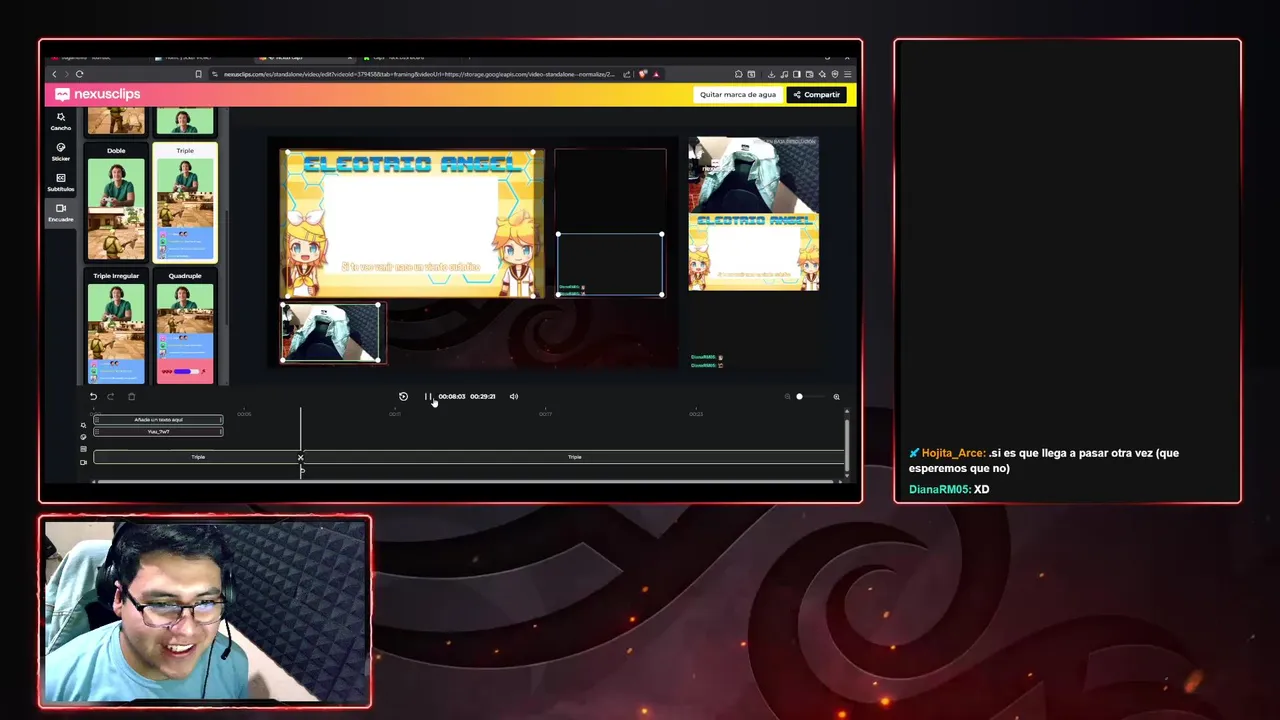Screen dimensions: 1280x720
Task: Select the Electric Angel crop frame on canvas
Action: tap(410, 224)
